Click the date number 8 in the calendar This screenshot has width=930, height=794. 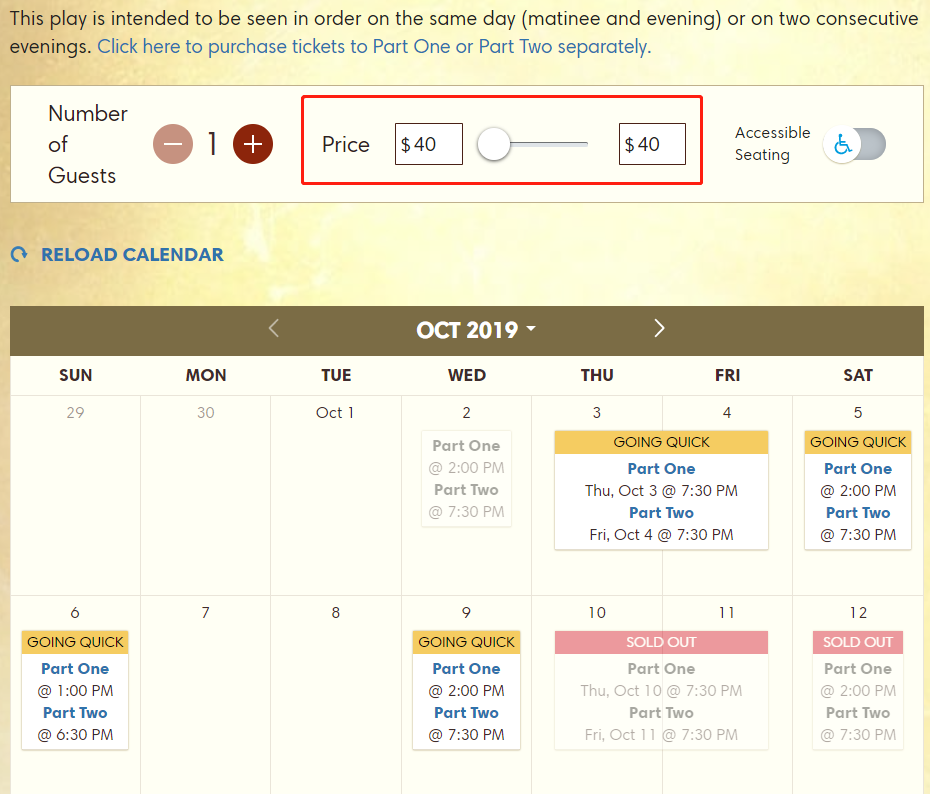[x=336, y=613]
